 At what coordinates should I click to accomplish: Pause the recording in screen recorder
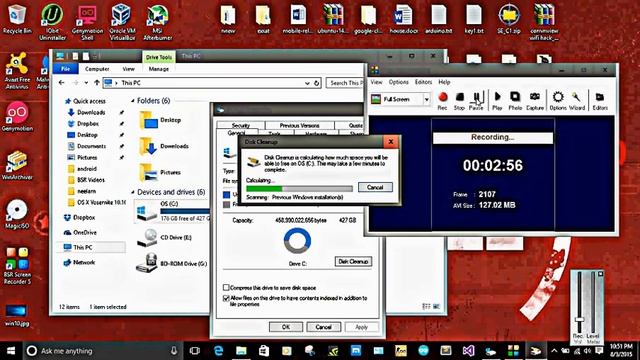pos(476,100)
